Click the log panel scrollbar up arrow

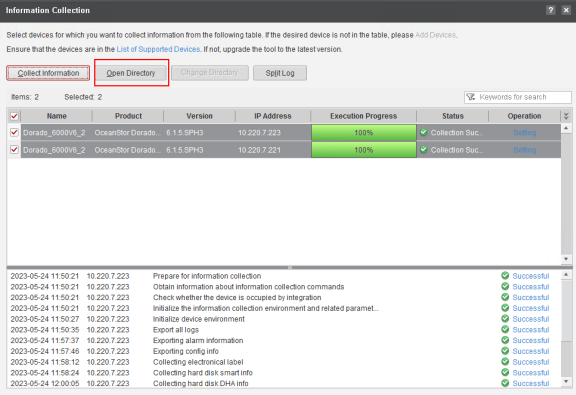(x=566, y=275)
